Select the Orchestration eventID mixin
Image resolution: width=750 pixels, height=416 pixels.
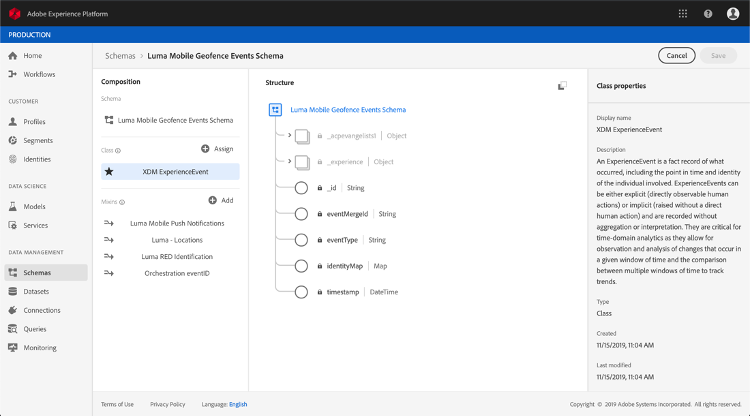tap(177, 273)
